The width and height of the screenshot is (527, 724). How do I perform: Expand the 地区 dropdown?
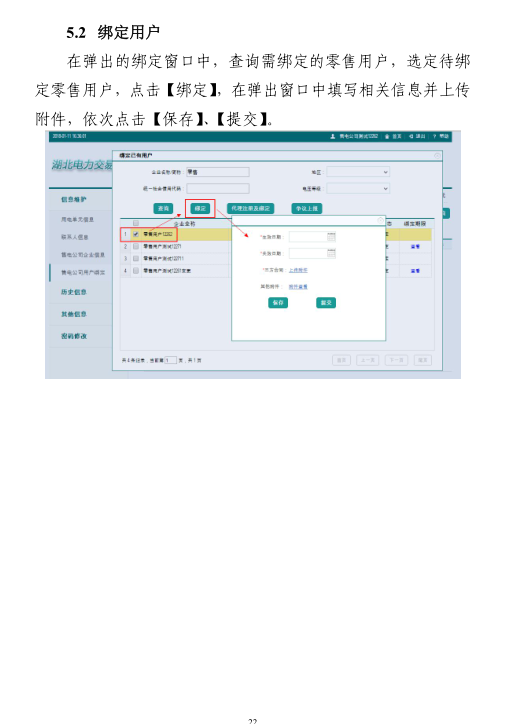pyautogui.click(x=358, y=172)
